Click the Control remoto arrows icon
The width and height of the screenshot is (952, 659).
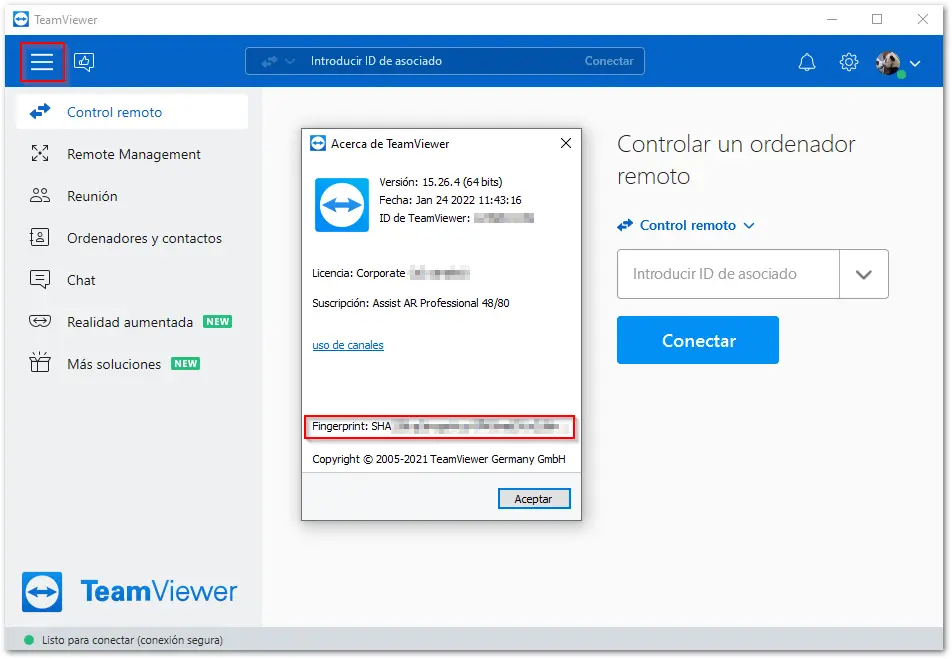40,112
